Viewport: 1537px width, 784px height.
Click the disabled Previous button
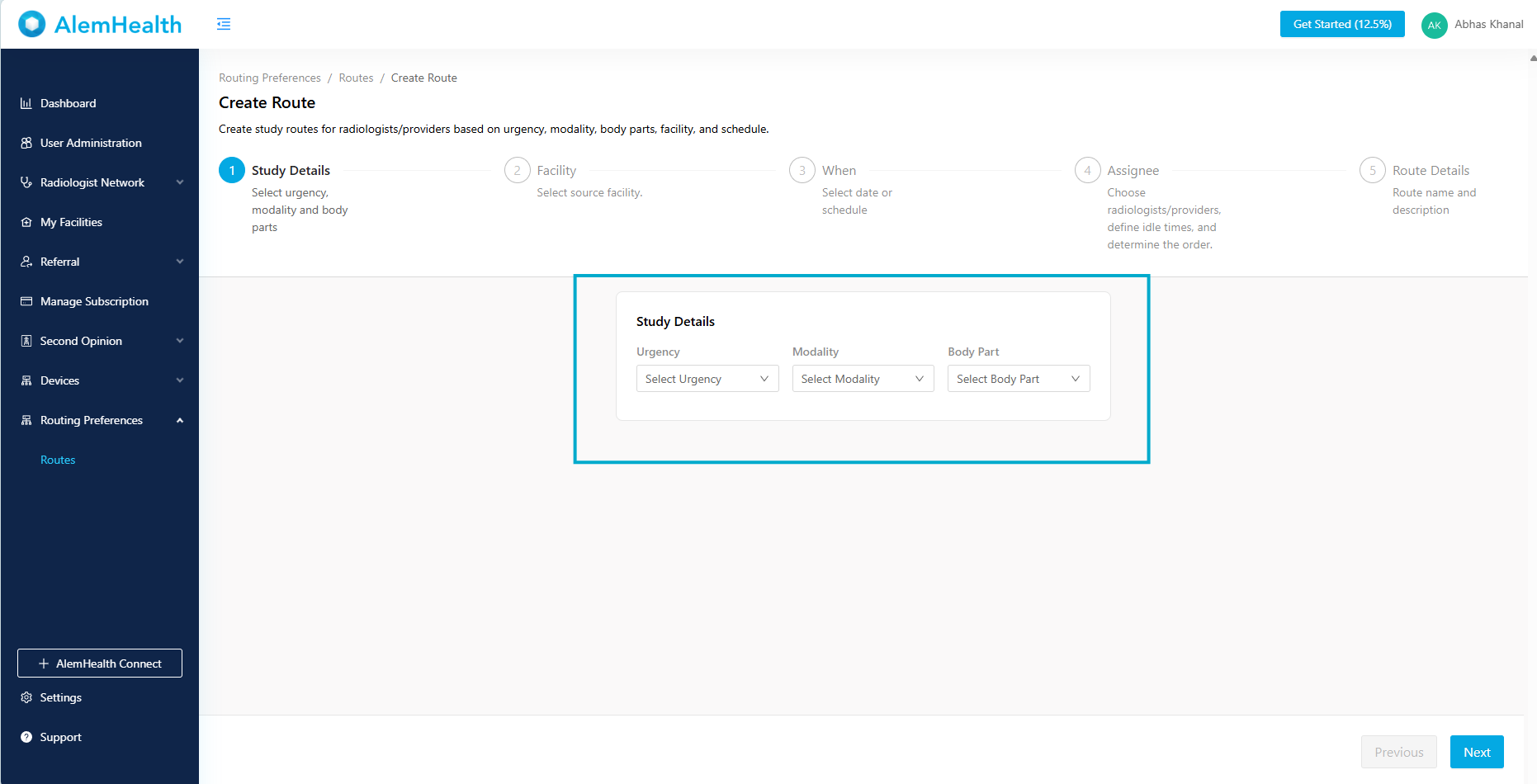[x=1399, y=752]
